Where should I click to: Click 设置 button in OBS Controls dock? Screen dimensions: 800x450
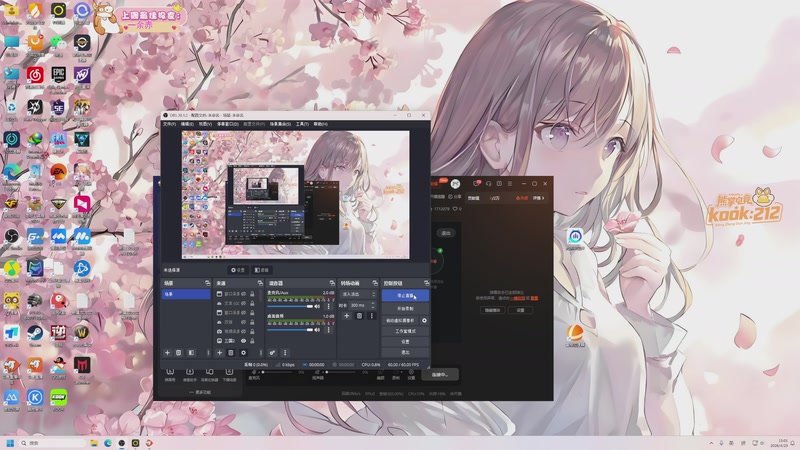(x=405, y=342)
